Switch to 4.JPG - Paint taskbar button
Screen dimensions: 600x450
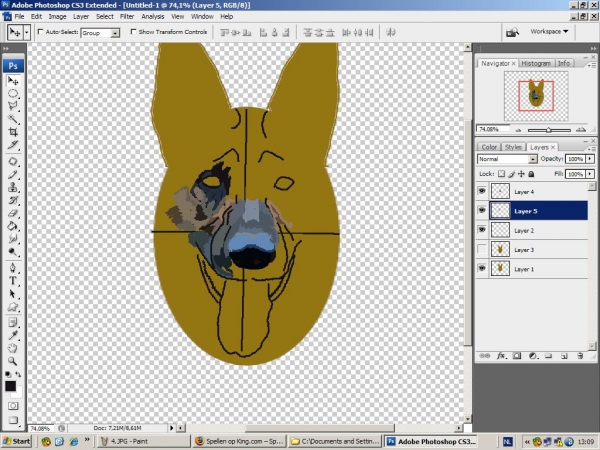[143, 442]
